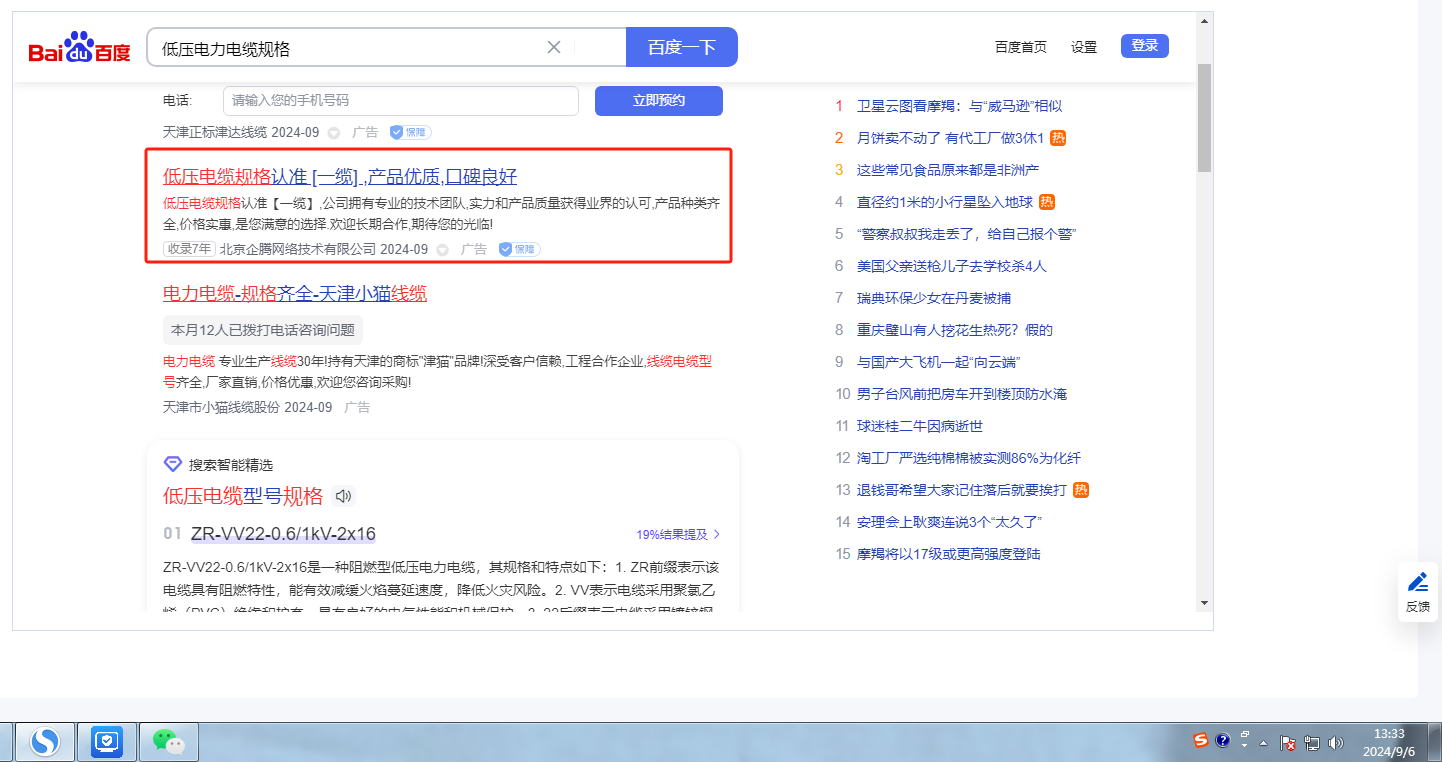Open hot search 美国父亲送枪儿子去学校杀4人
The image size is (1442, 762).
coord(952,266)
